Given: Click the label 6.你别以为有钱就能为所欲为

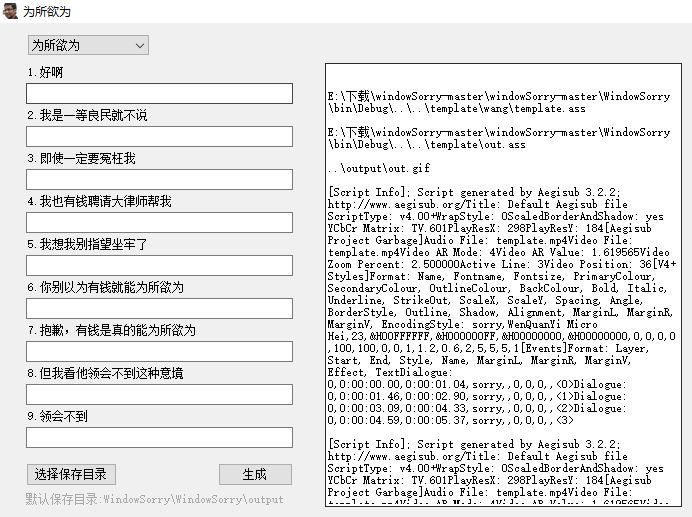Looking at the screenshot, I should point(105,287).
